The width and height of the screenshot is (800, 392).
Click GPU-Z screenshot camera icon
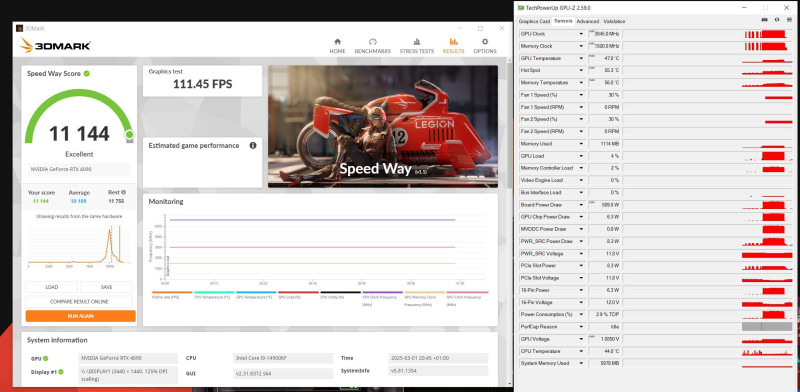tap(764, 20)
